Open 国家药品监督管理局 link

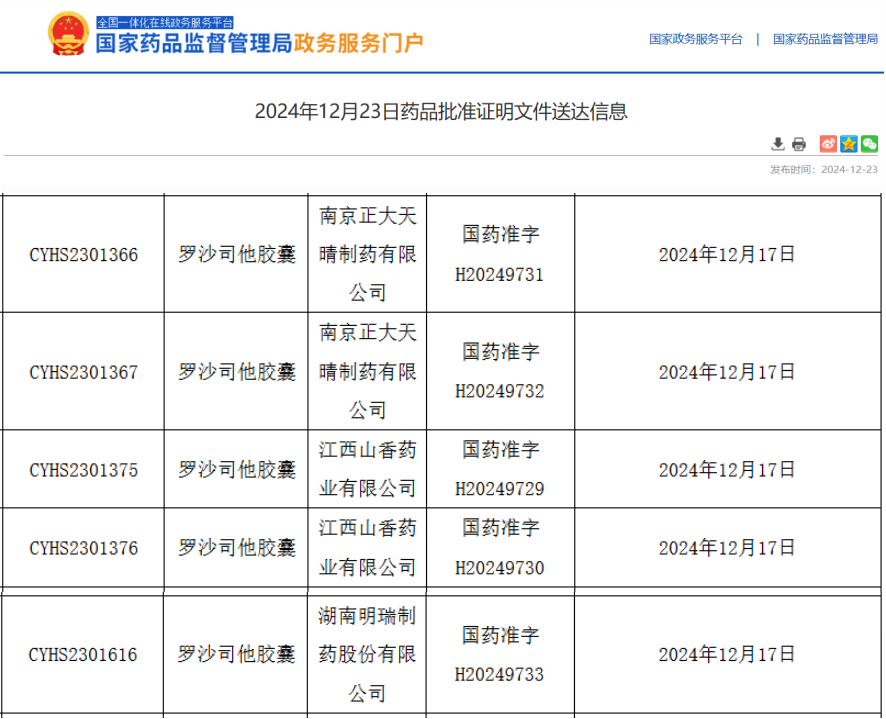pos(825,39)
